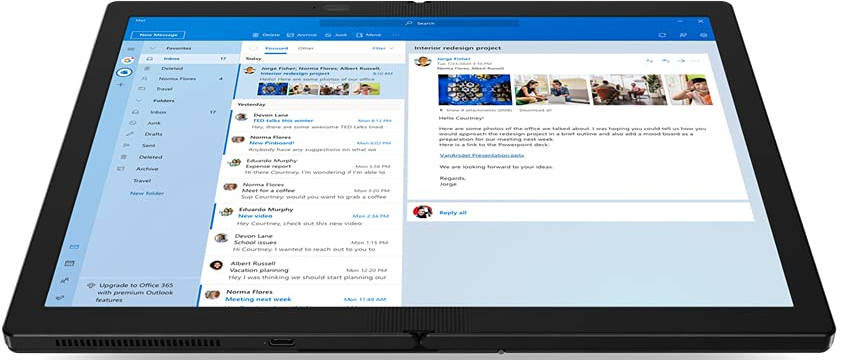The image size is (846, 360).
Task: Open the VanArsdel Presentation.pptx link
Action: click(x=482, y=156)
